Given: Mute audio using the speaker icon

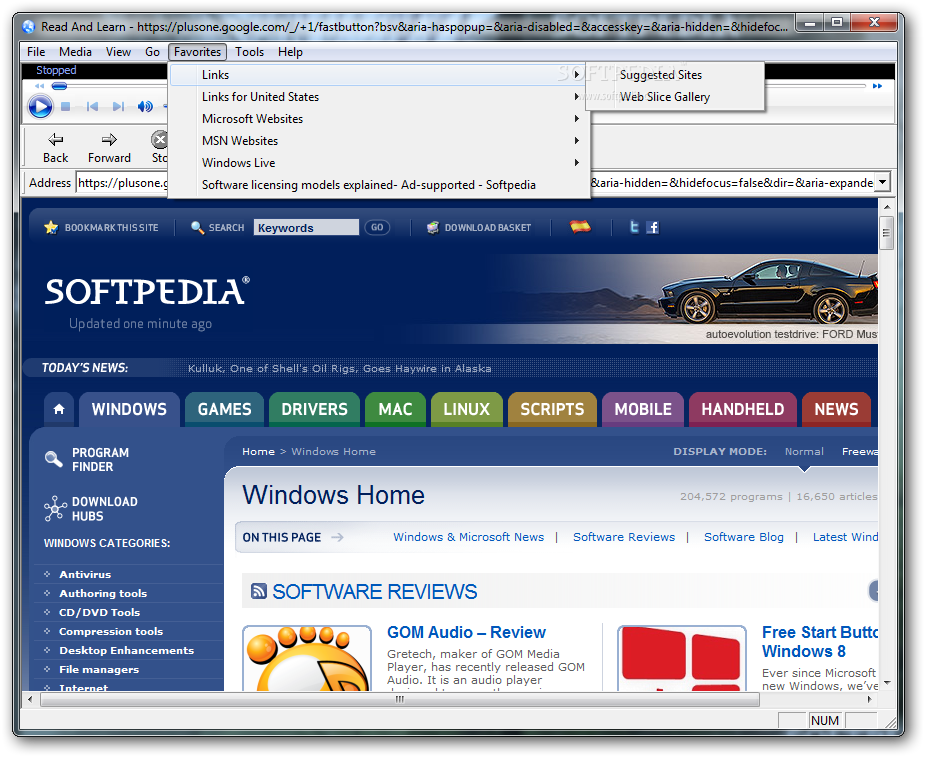Looking at the screenshot, I should [x=145, y=107].
